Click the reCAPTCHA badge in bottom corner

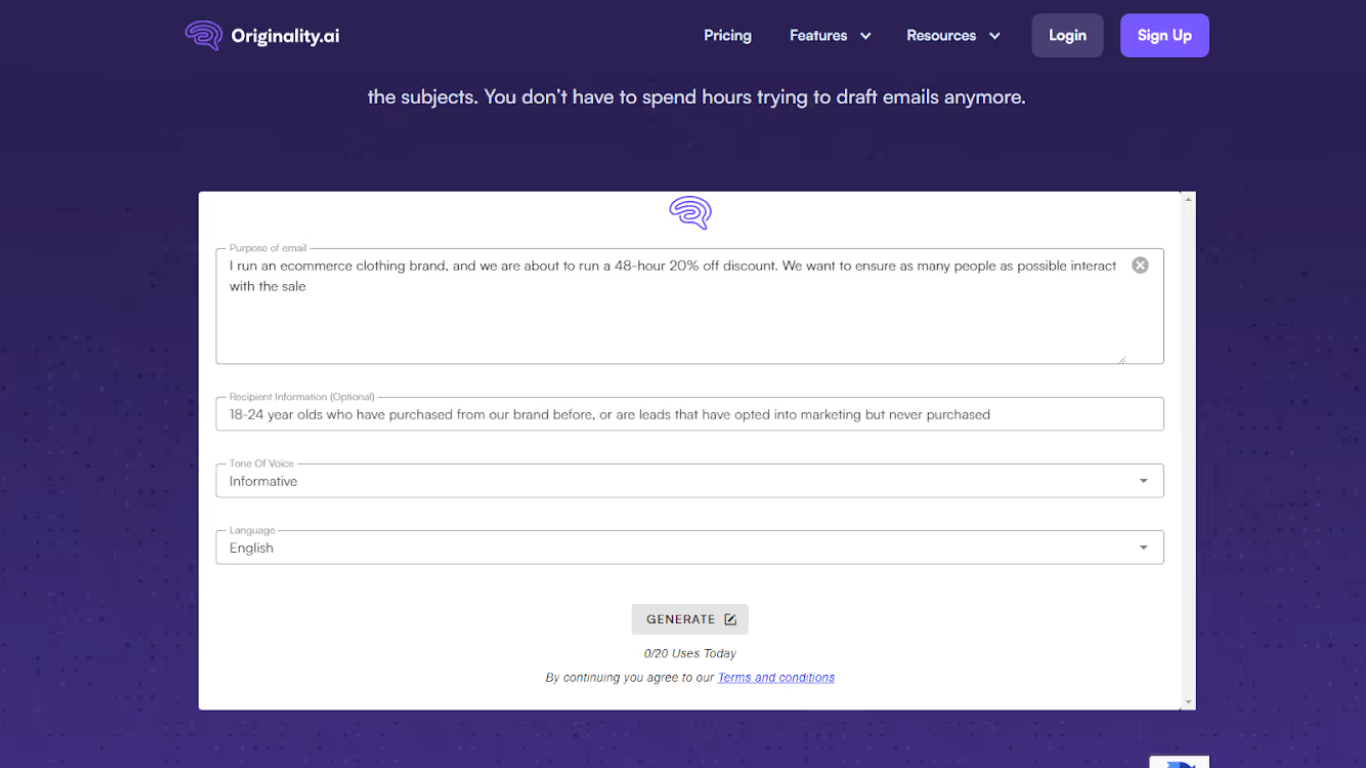tap(1179, 762)
